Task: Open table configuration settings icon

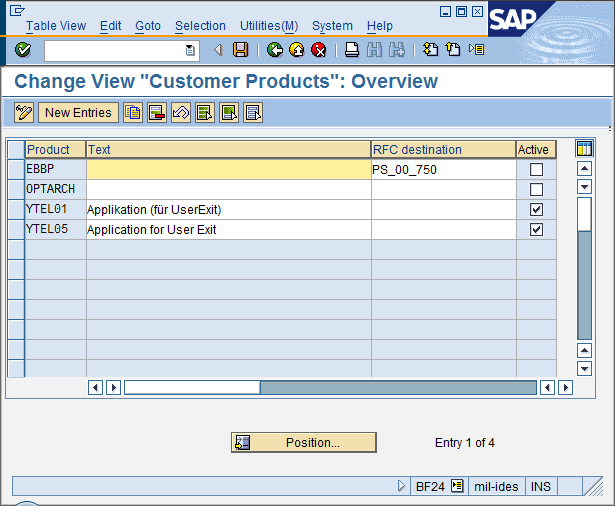Action: click(584, 149)
